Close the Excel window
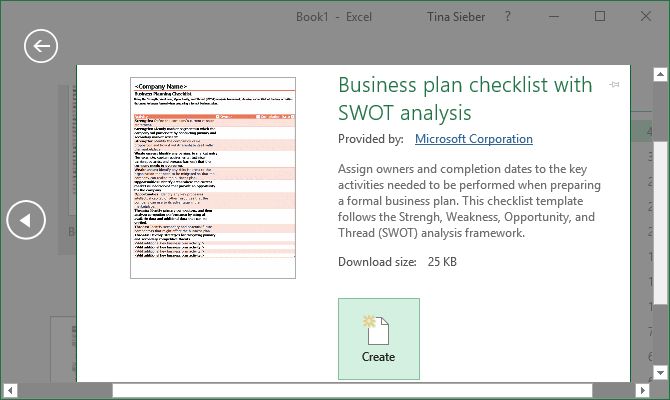The image size is (670, 400). coord(646,16)
